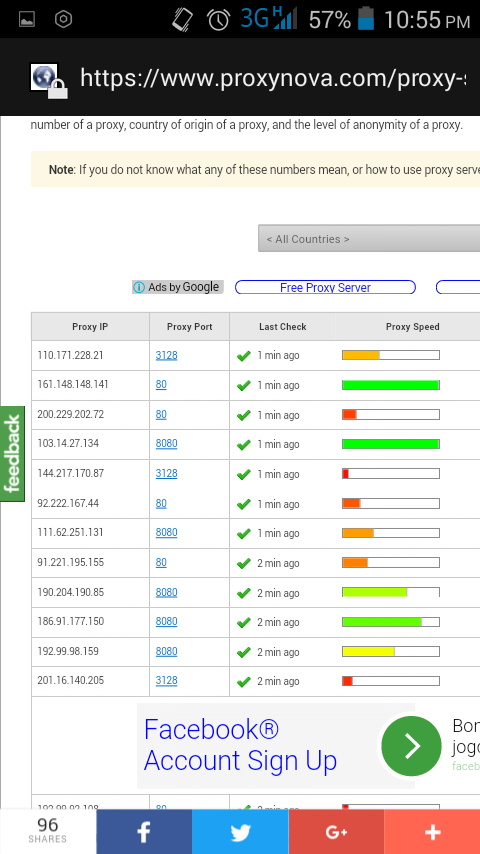The height and width of the screenshot is (854, 480).
Task: Sort by Proxy IP column header
Action: point(90,327)
